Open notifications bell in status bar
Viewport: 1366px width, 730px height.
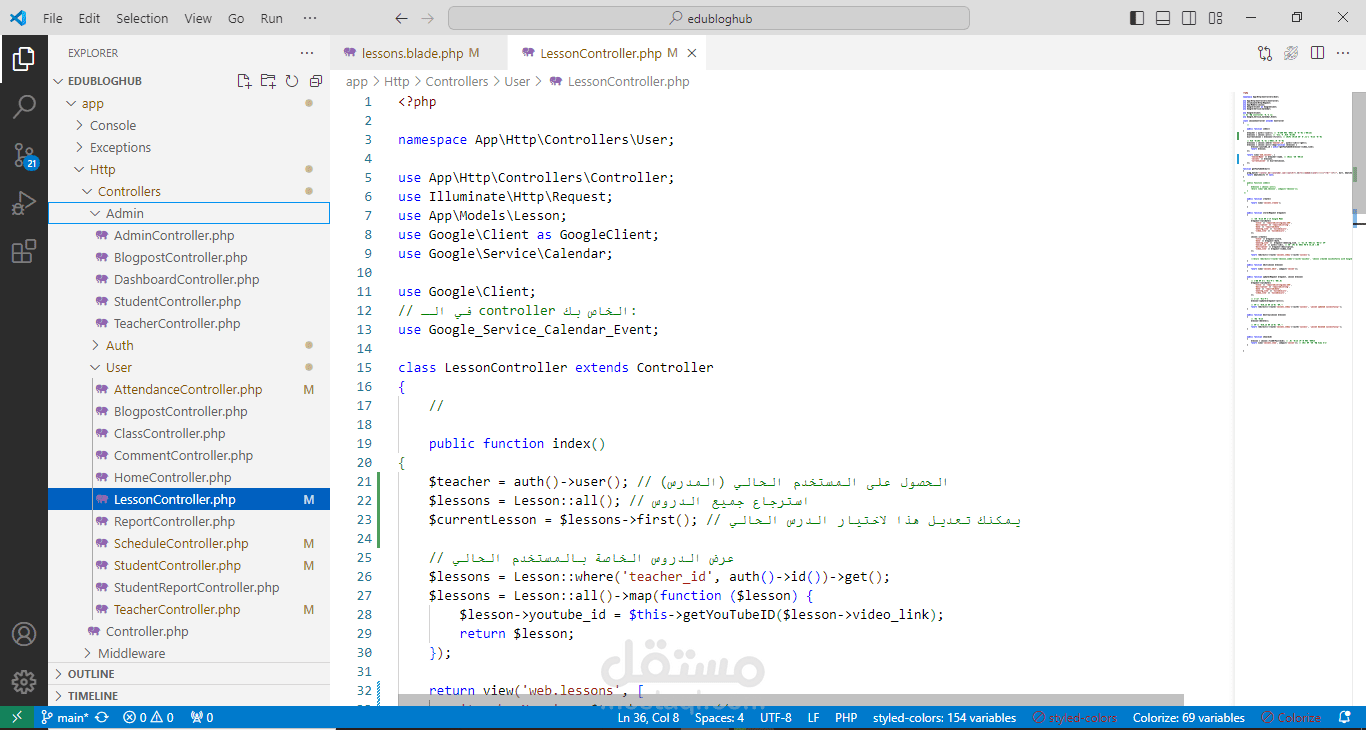1343,718
